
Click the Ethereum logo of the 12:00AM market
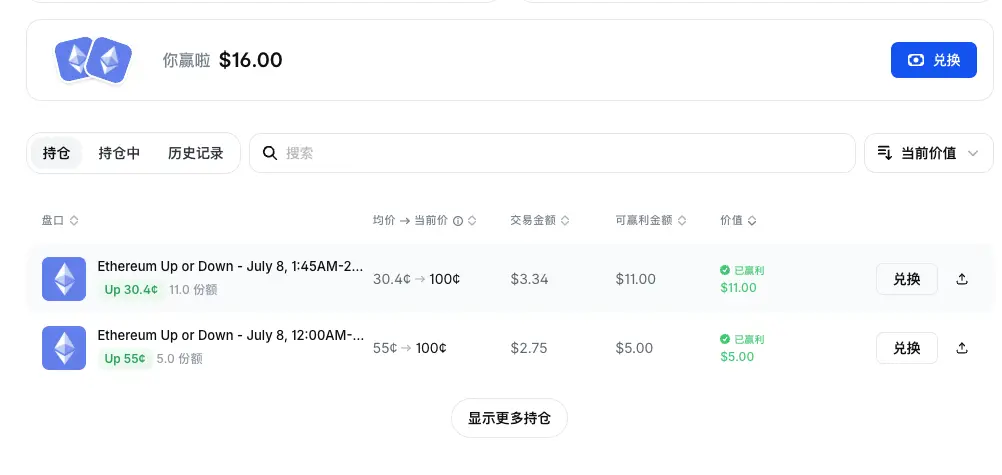point(64,348)
